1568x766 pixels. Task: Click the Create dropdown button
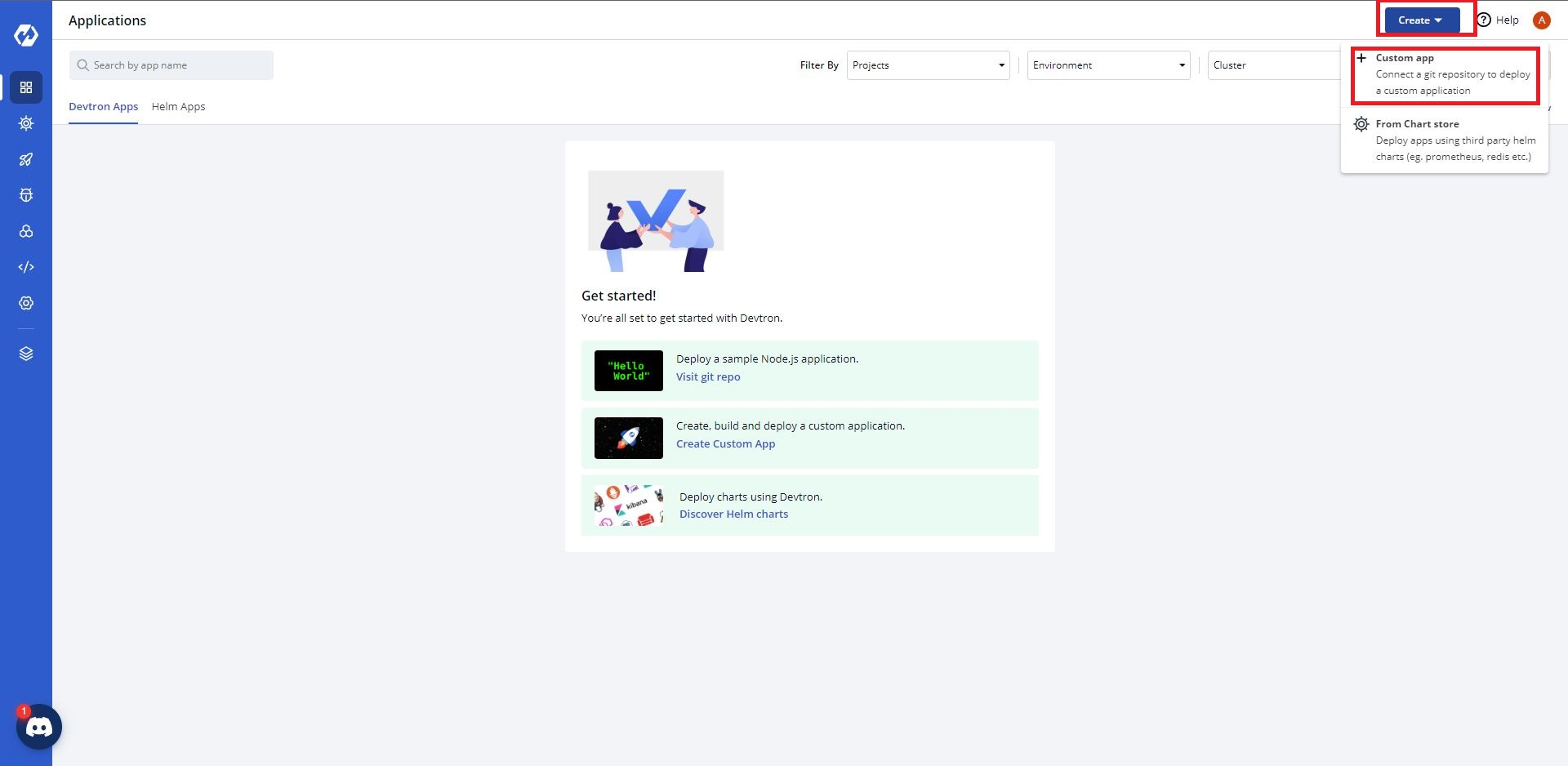[x=1422, y=20]
